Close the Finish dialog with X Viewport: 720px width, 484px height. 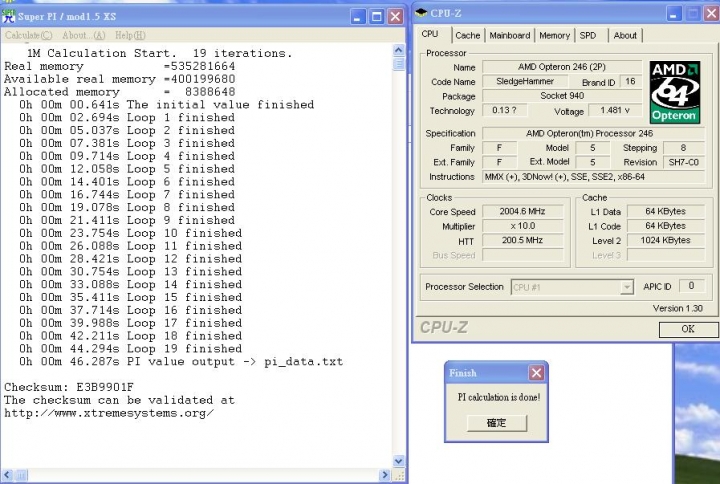point(536,373)
